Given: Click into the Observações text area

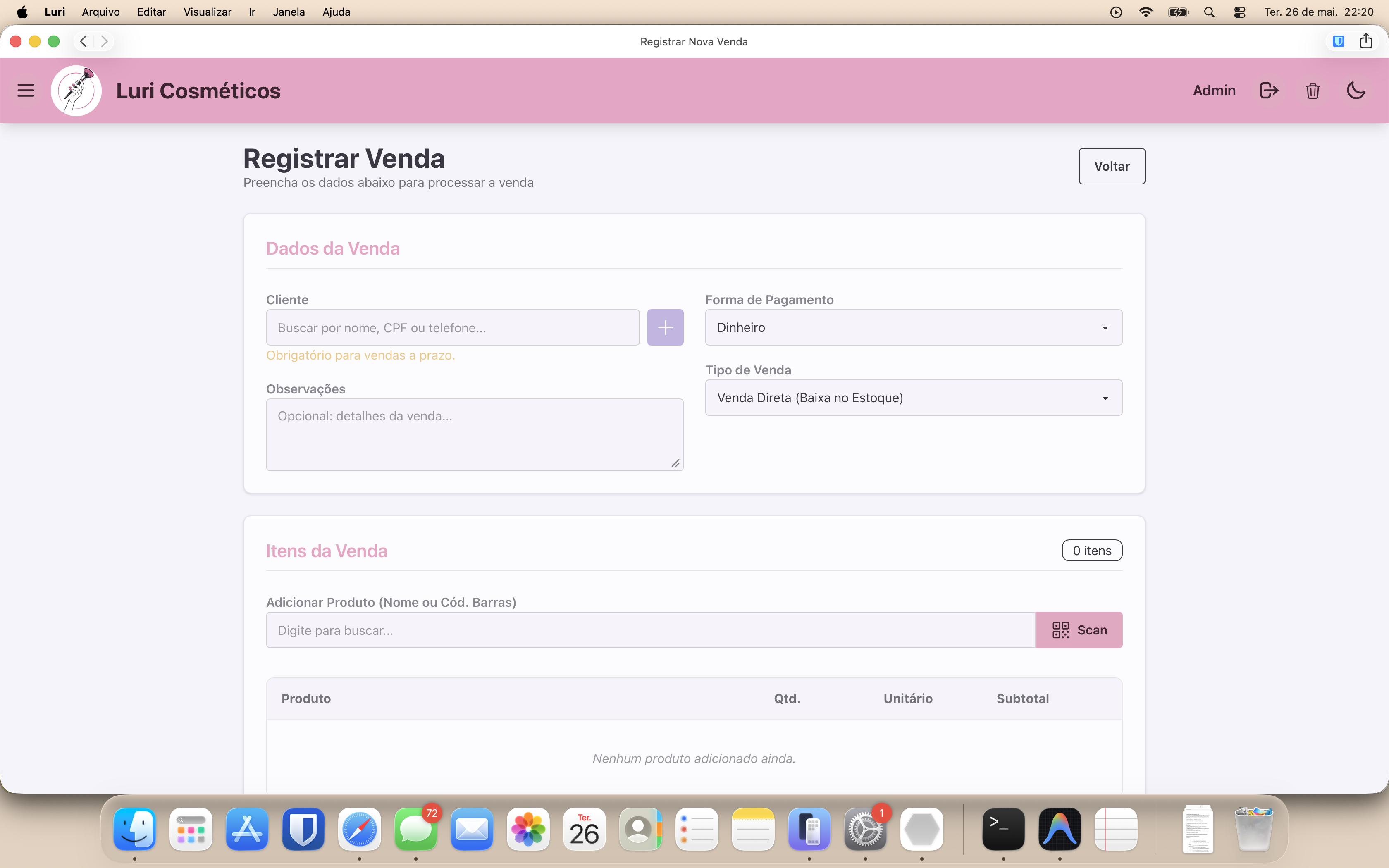Looking at the screenshot, I should (x=475, y=434).
